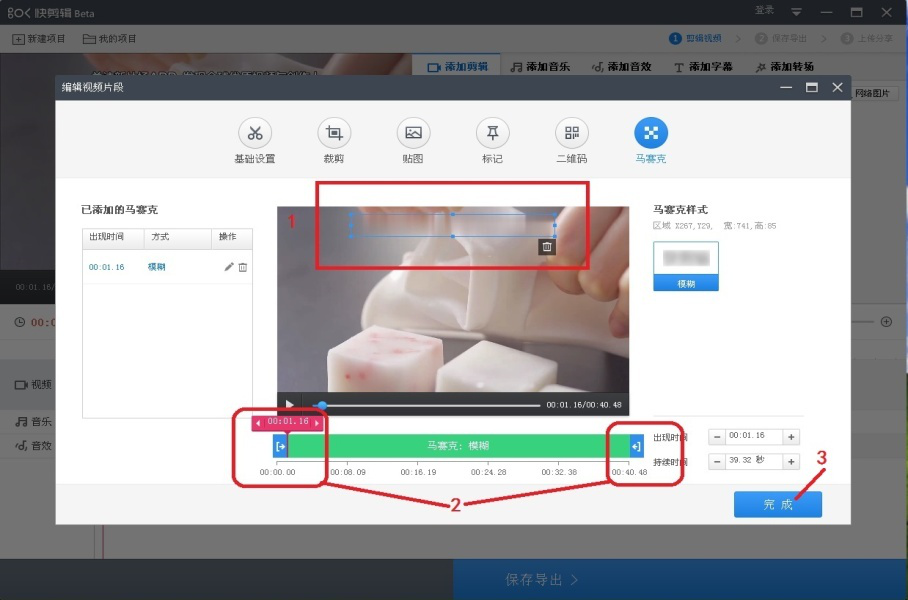
Task: Select the 视频 track label
Action: [33, 385]
